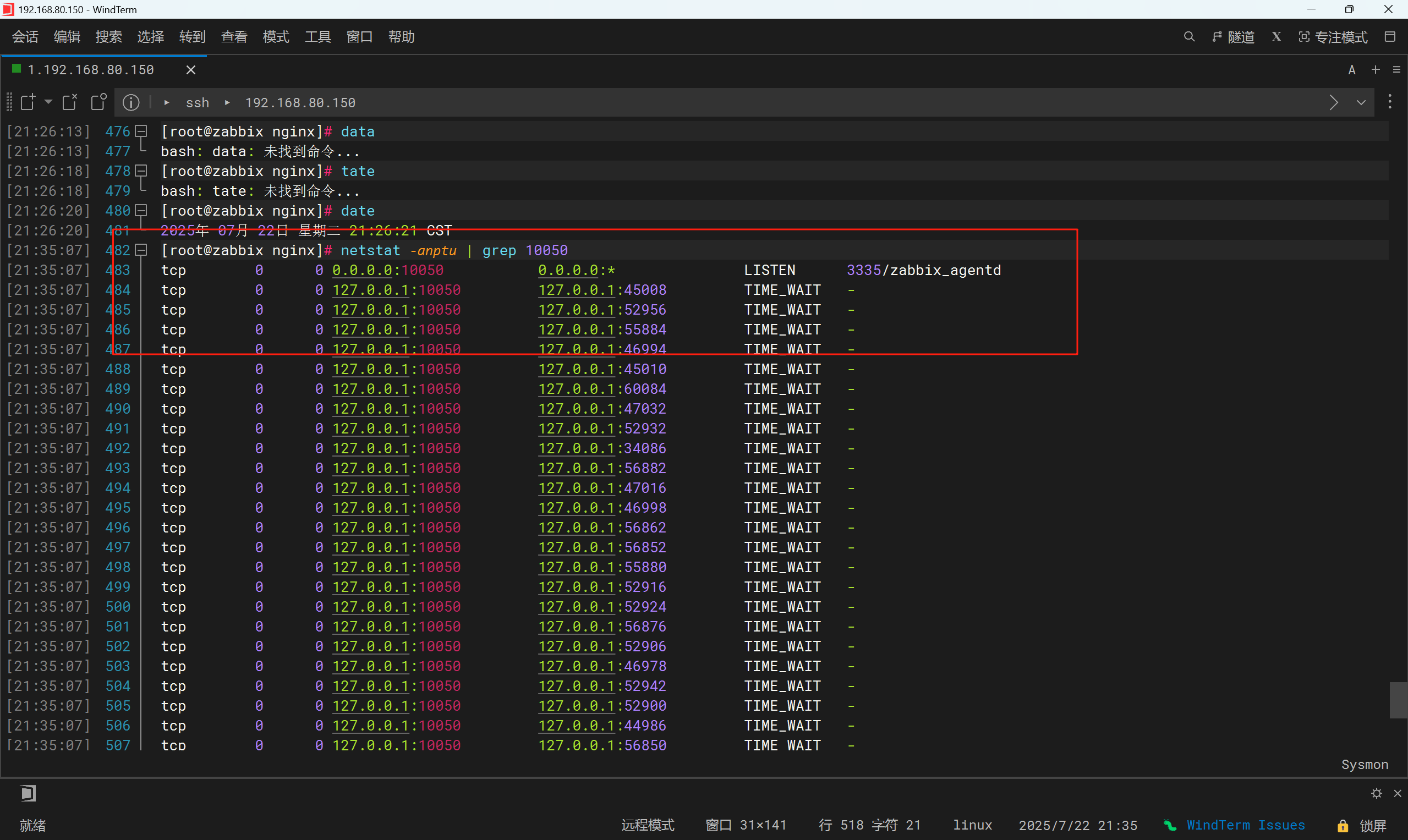Open session info circle icon
The width and height of the screenshot is (1408, 840).
coord(132,102)
